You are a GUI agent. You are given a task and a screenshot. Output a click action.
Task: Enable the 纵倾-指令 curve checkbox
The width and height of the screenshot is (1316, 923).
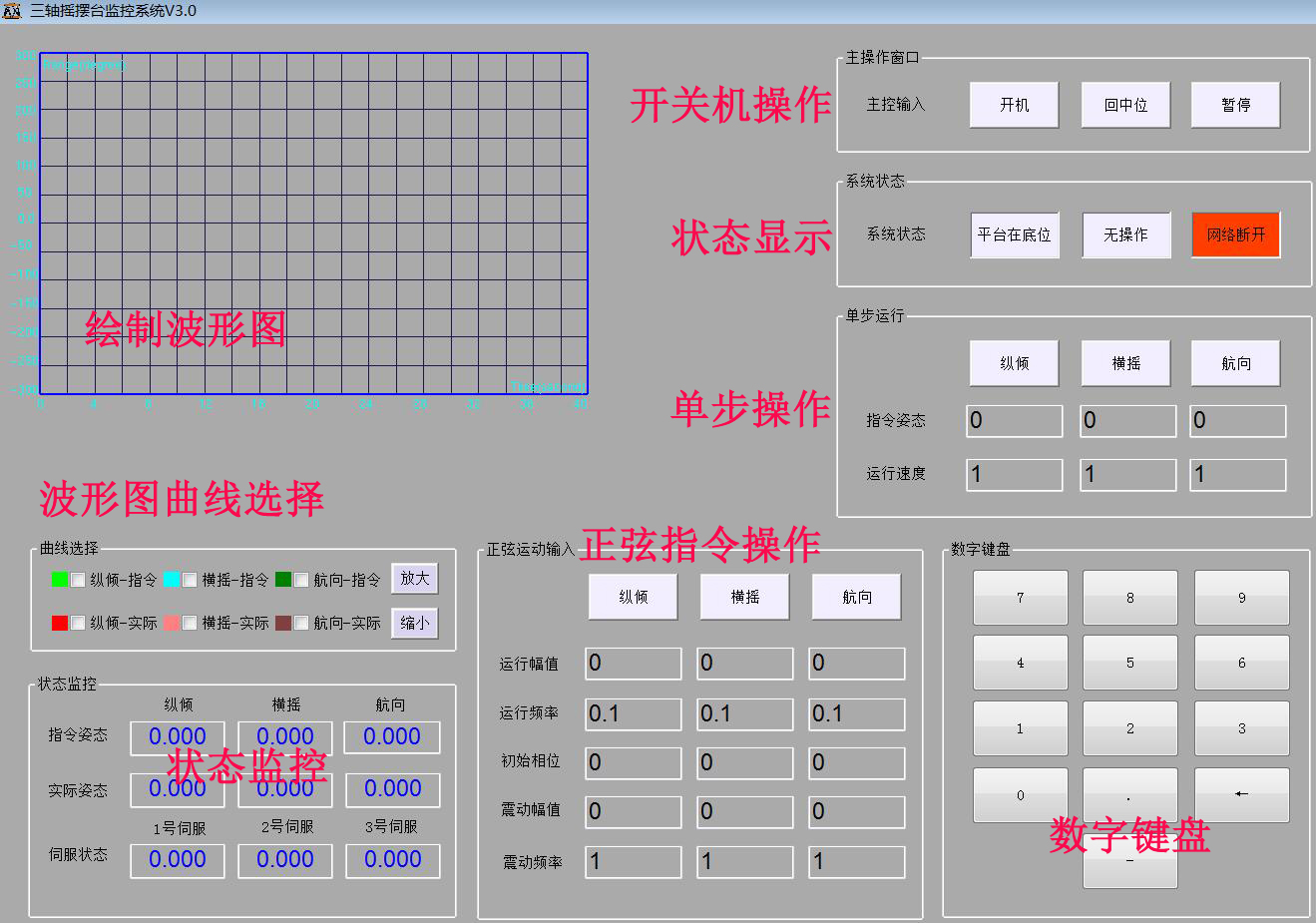[x=77, y=579]
